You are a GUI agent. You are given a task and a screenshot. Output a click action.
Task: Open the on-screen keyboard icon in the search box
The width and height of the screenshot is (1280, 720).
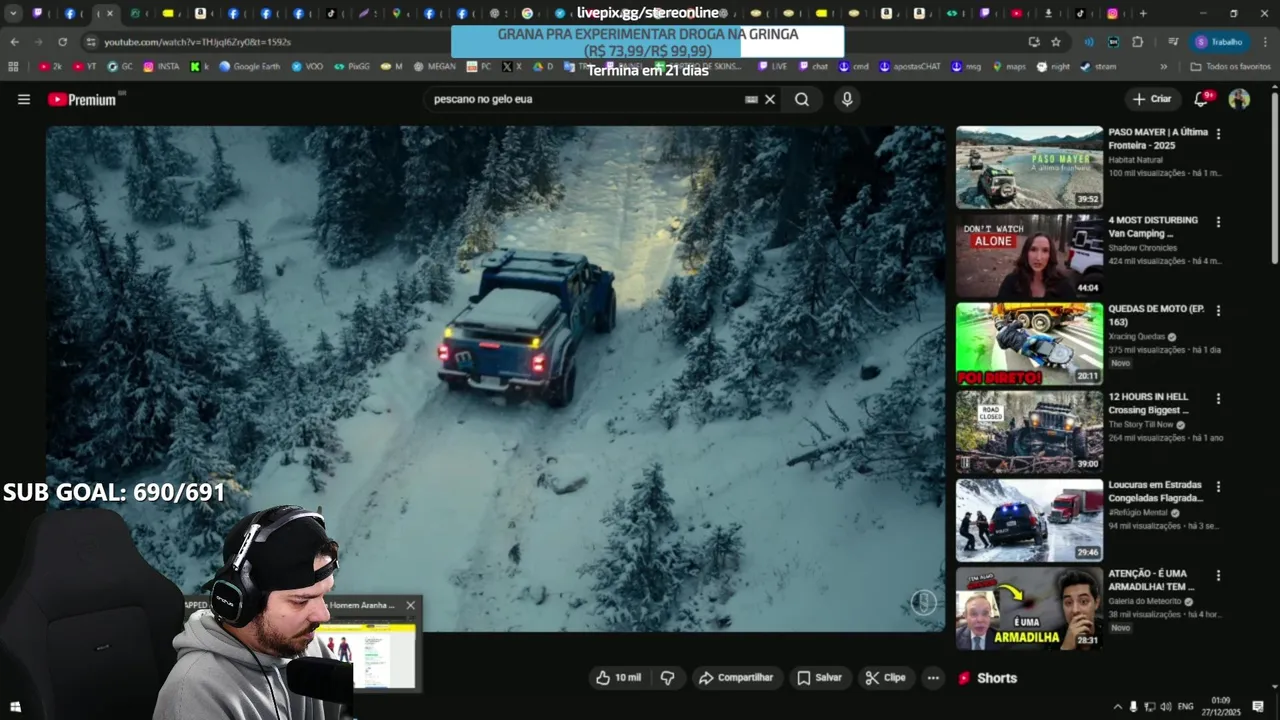coord(751,99)
